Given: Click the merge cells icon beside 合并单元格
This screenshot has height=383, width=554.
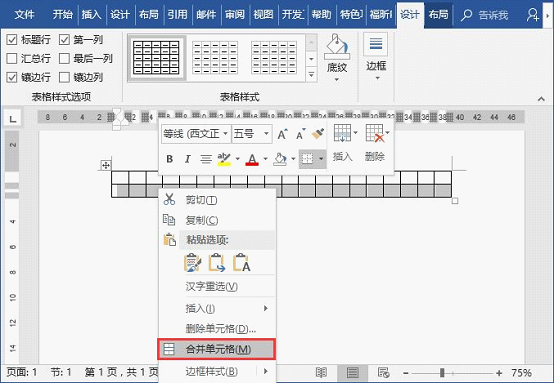Looking at the screenshot, I should pyautogui.click(x=169, y=349).
